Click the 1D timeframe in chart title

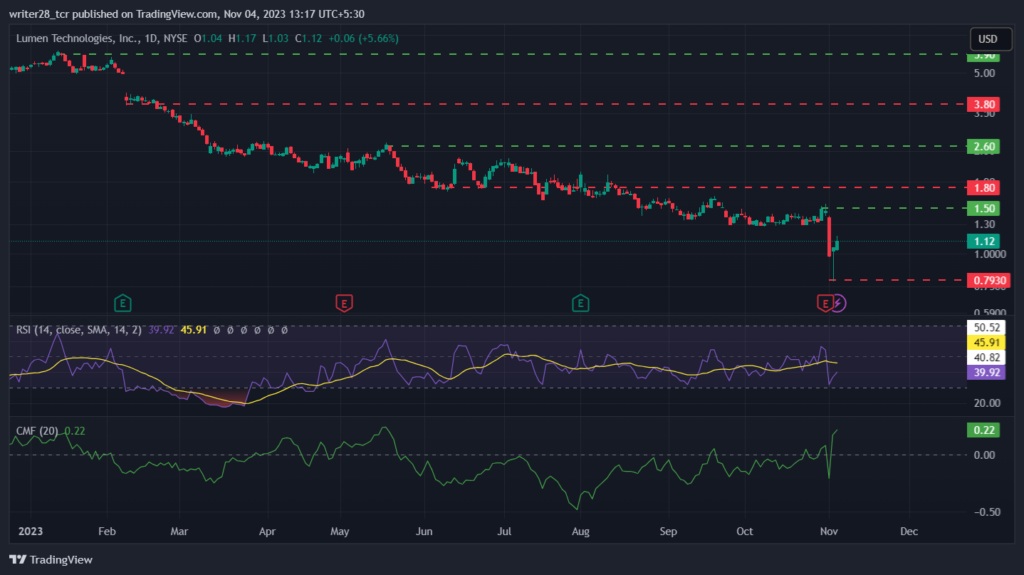point(152,39)
